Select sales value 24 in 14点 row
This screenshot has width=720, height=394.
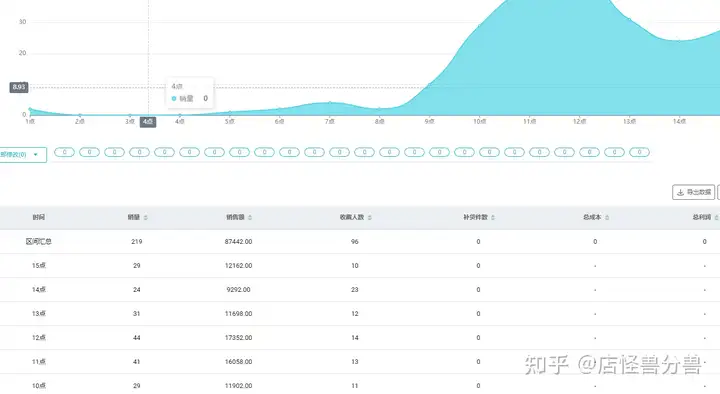(x=136, y=290)
